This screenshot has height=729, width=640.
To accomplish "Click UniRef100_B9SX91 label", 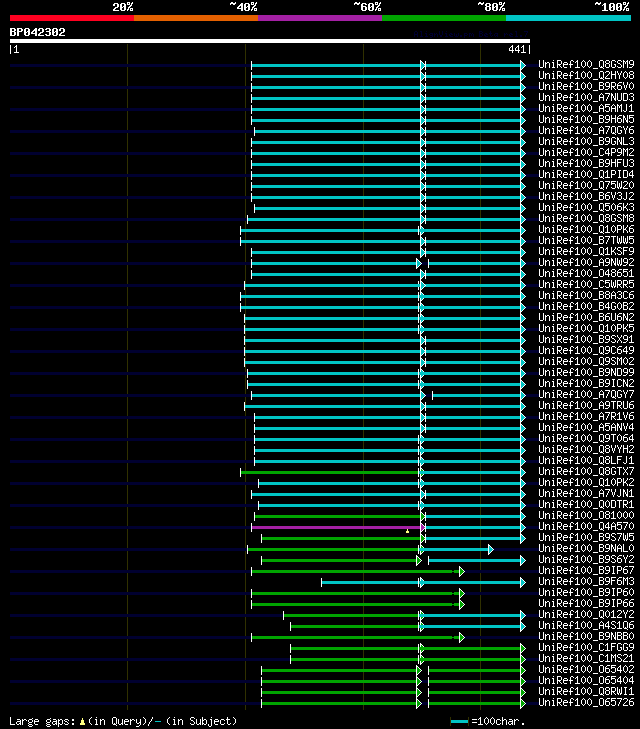I will point(586,339).
